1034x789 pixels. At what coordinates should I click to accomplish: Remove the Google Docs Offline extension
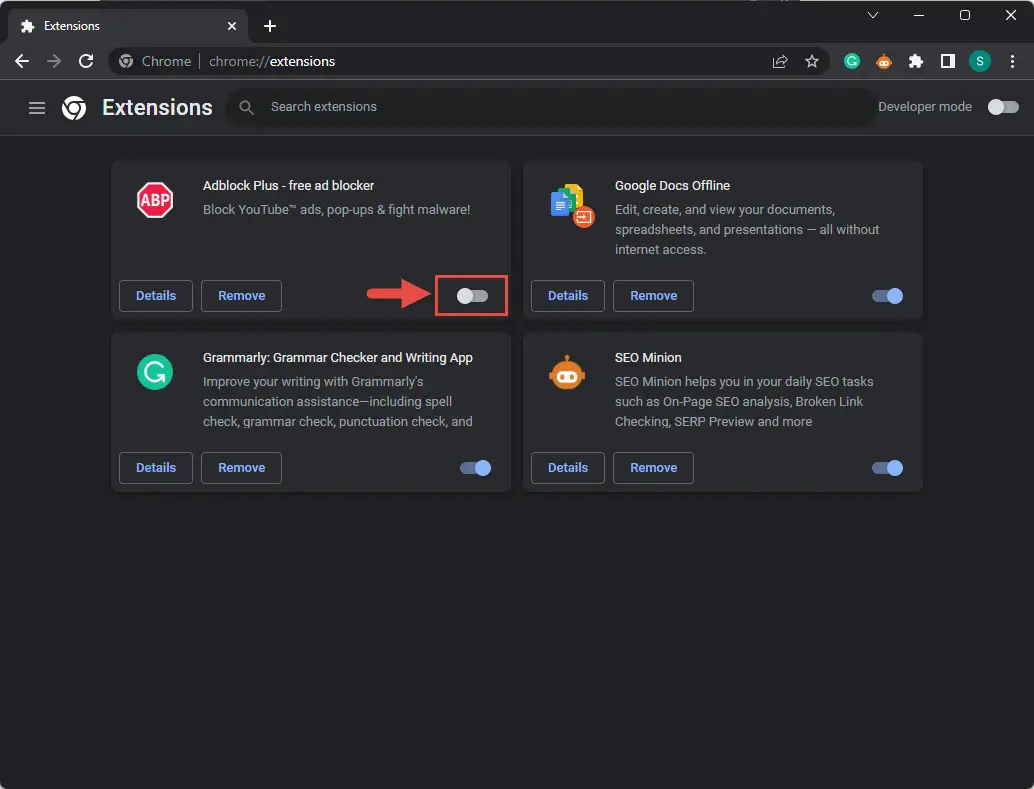pos(654,296)
